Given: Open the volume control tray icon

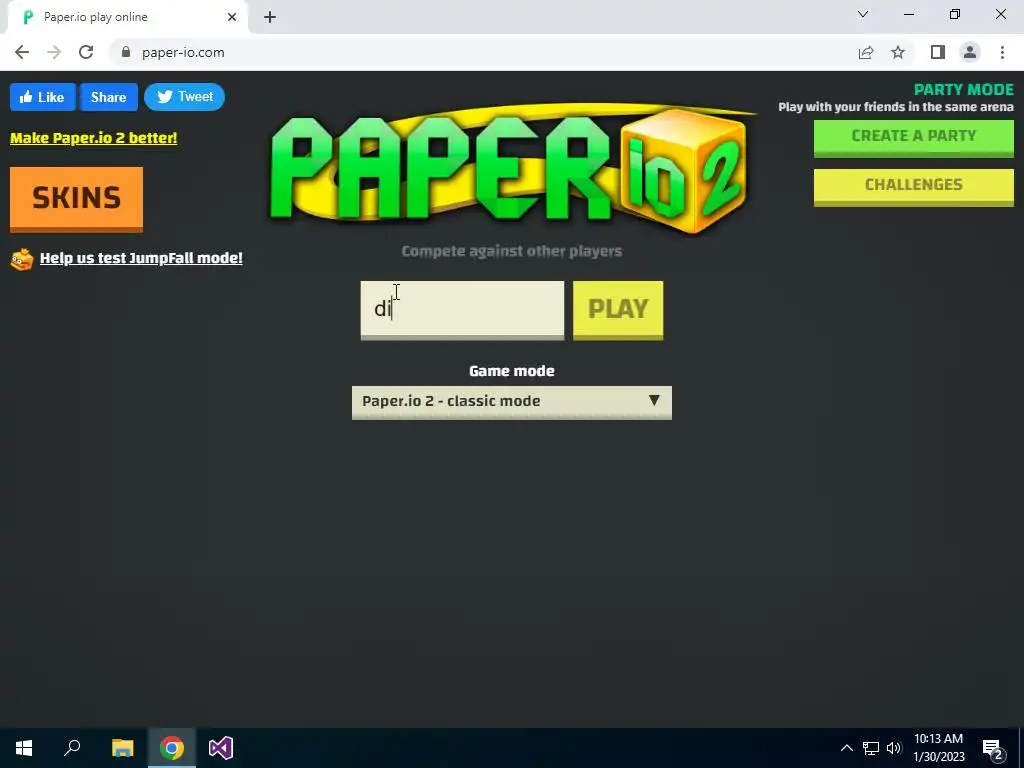Looking at the screenshot, I should point(894,748).
